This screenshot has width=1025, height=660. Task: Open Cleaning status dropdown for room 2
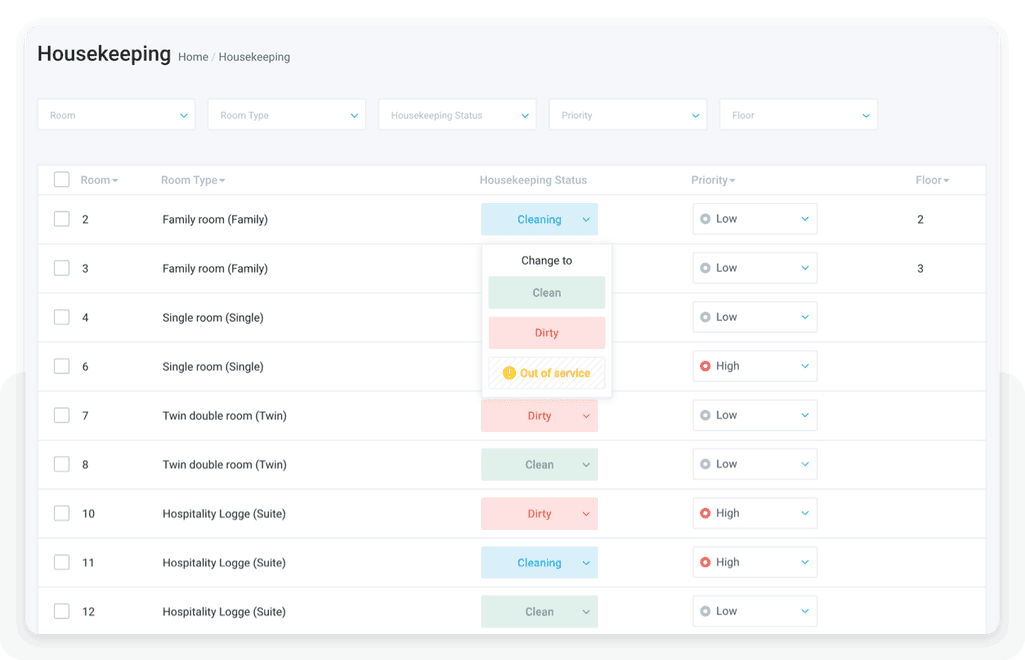[x=539, y=219]
